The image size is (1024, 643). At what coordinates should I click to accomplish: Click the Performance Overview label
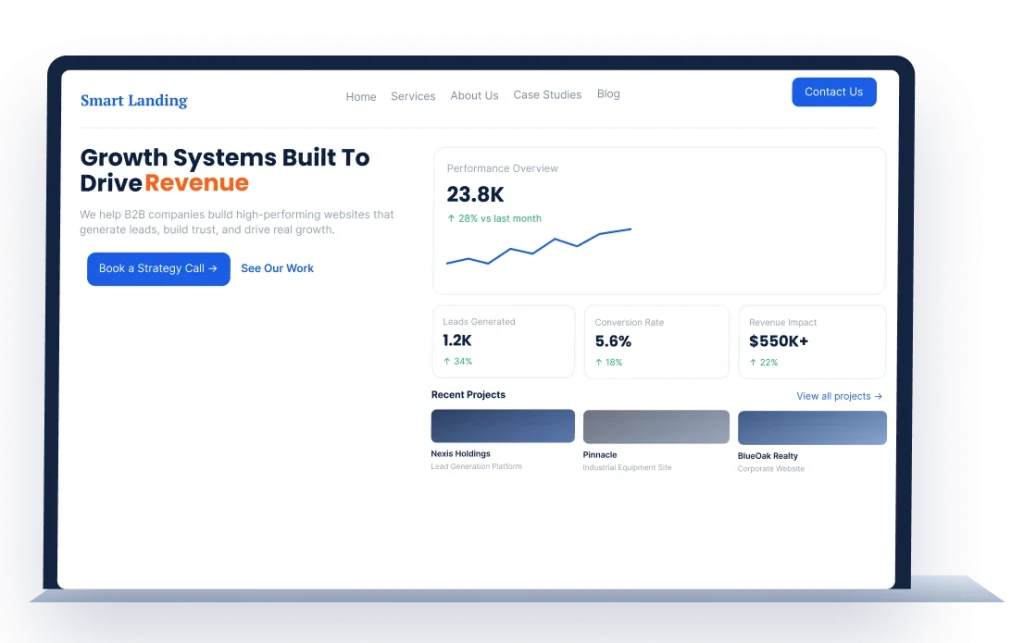(x=502, y=168)
